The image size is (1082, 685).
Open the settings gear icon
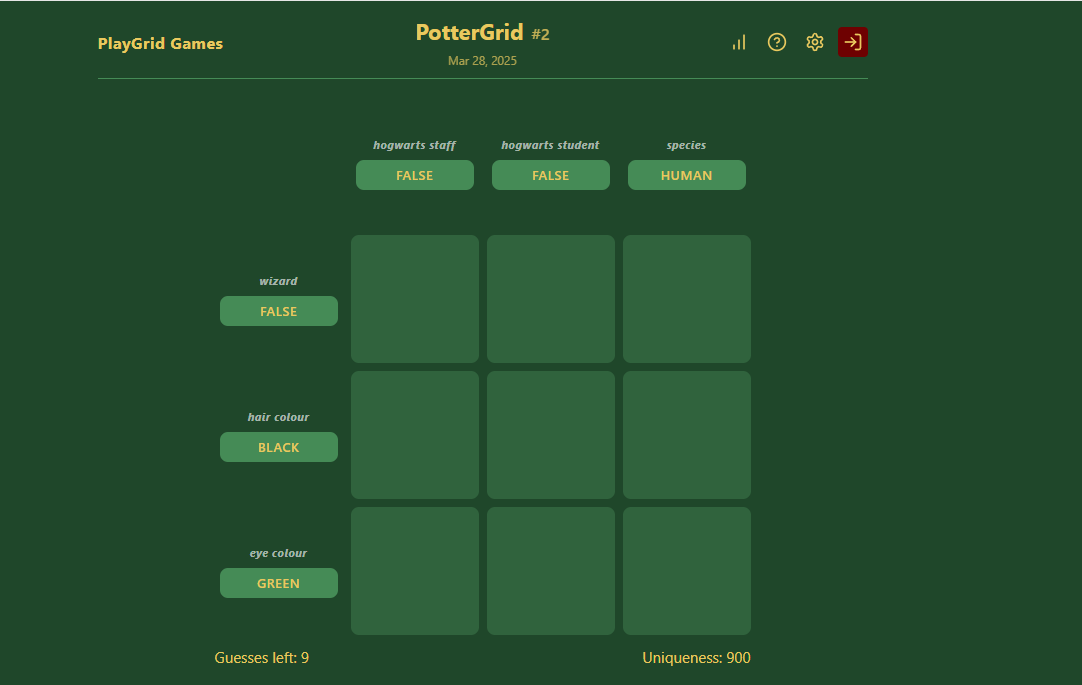[x=814, y=42]
